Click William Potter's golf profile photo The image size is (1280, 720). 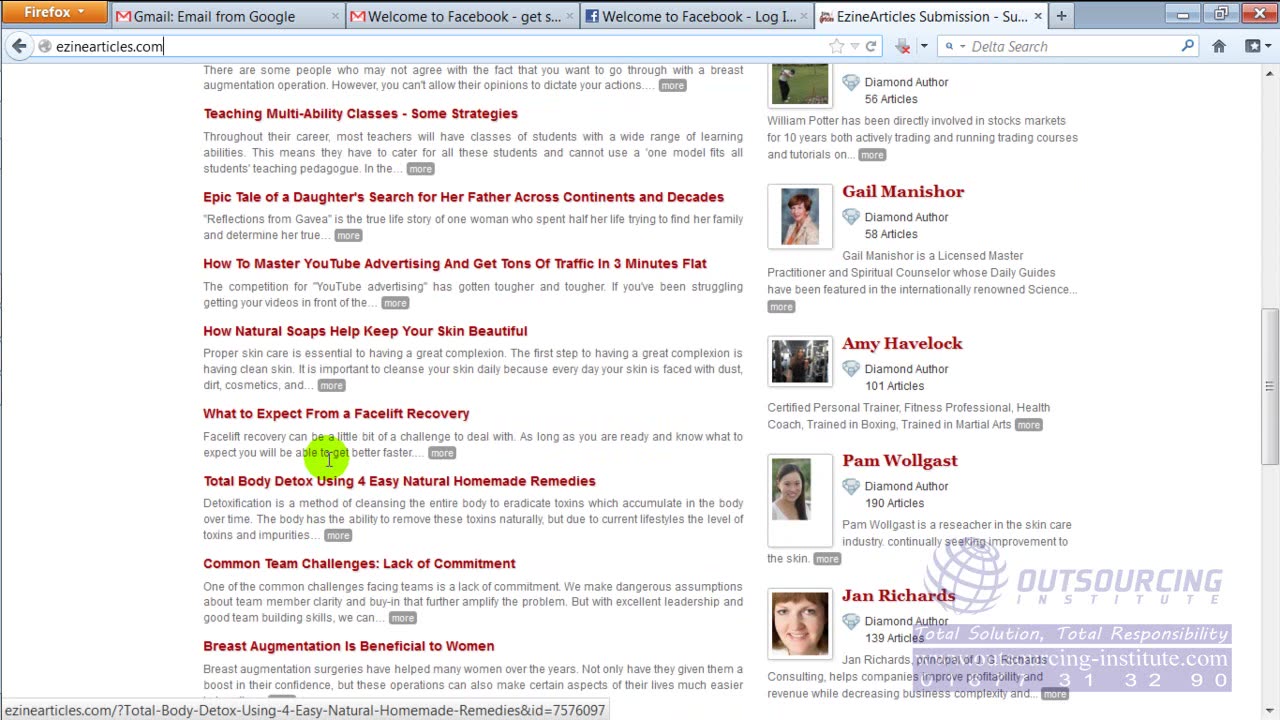(800, 84)
